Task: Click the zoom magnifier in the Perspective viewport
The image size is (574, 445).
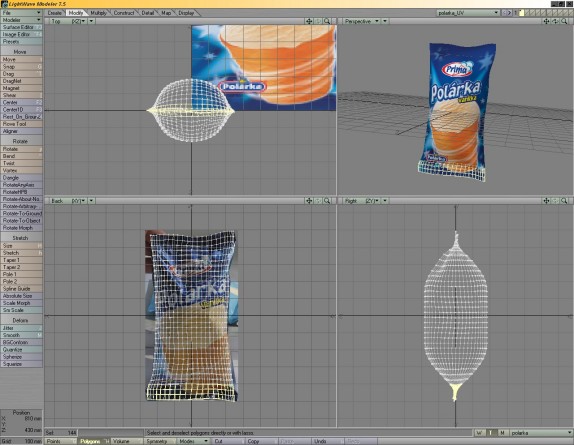Action: 564,21
